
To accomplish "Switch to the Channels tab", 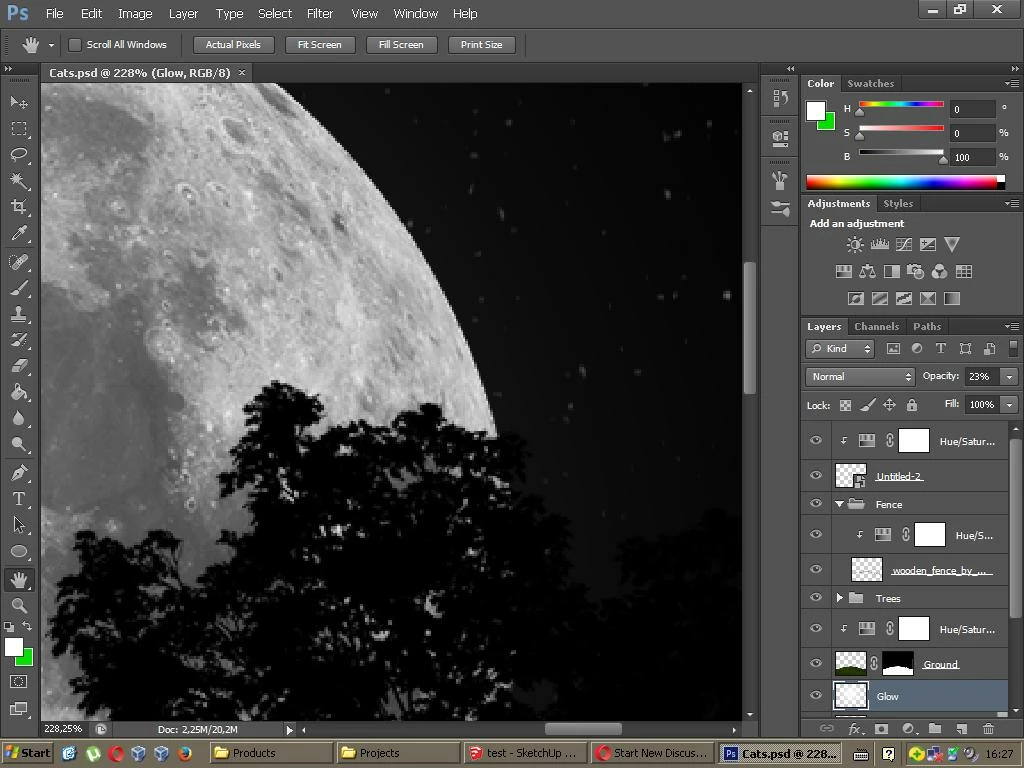I will 876,327.
